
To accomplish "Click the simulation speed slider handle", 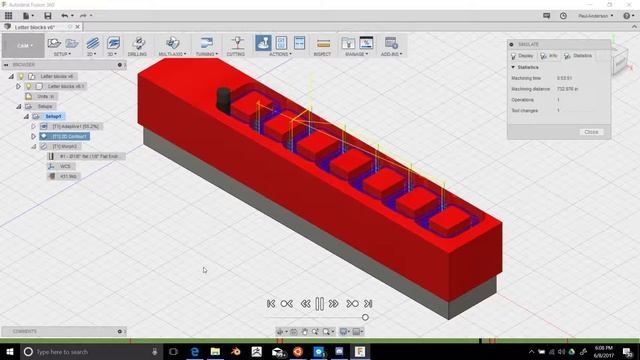I will pyautogui.click(x=365, y=317).
